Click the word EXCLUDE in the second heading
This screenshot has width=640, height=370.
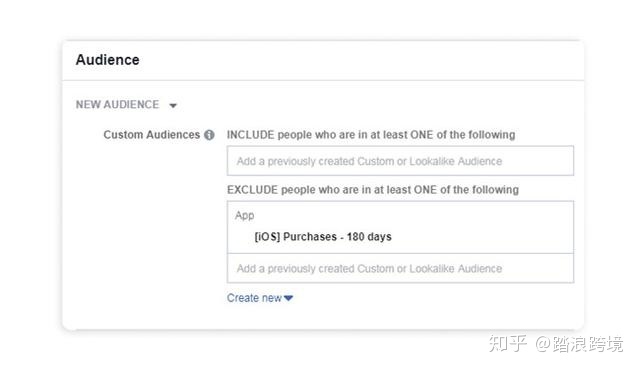[x=252, y=190]
